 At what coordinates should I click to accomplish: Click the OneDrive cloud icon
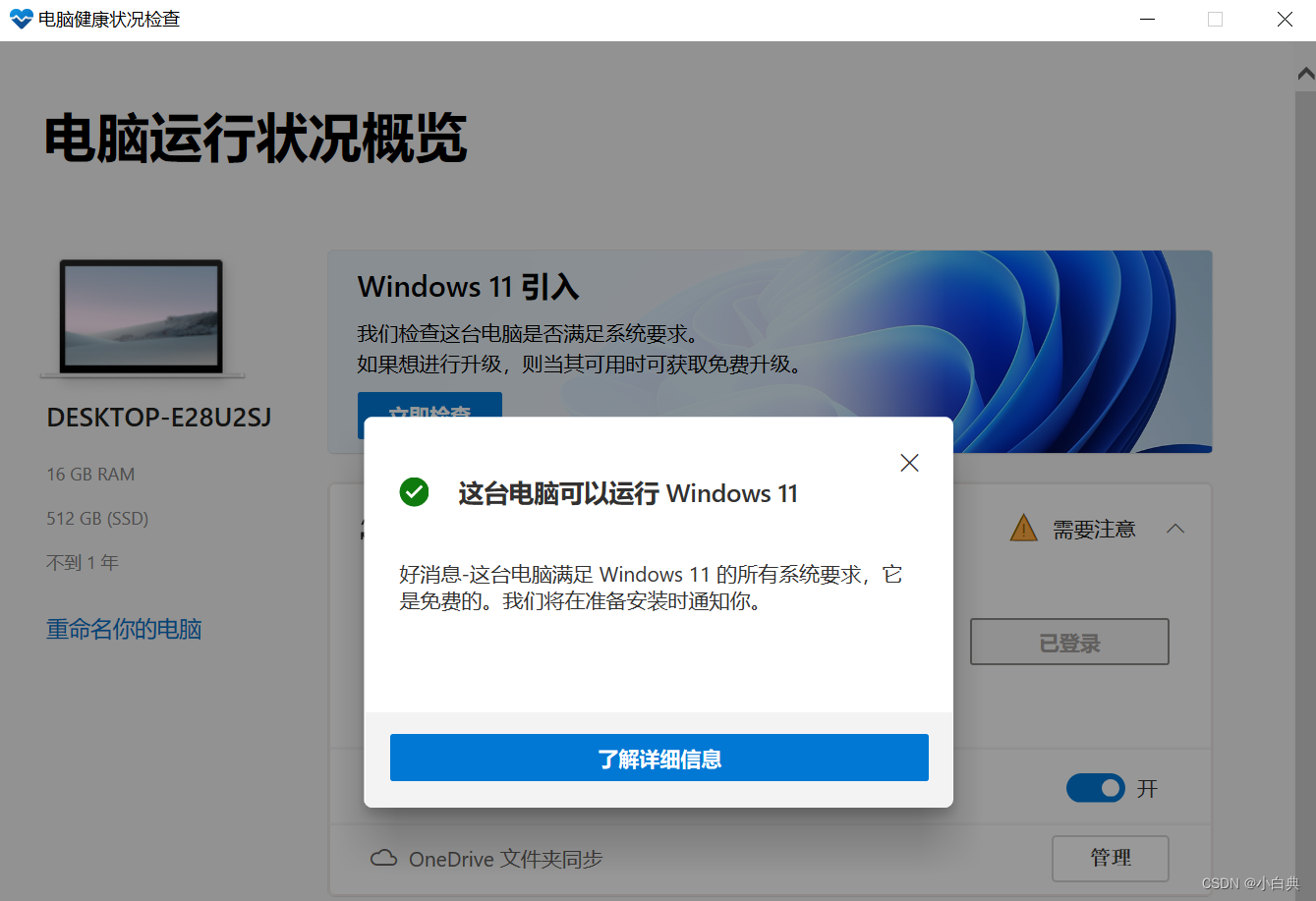(x=383, y=859)
